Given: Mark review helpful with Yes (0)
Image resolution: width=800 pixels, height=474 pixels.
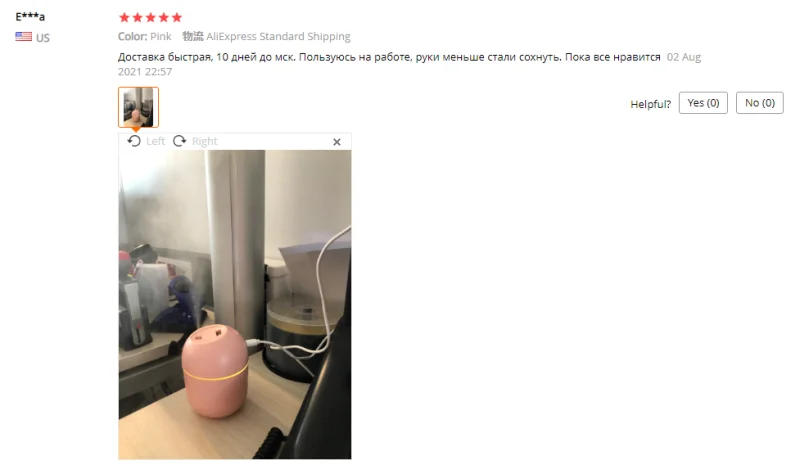Looking at the screenshot, I should click(703, 103).
